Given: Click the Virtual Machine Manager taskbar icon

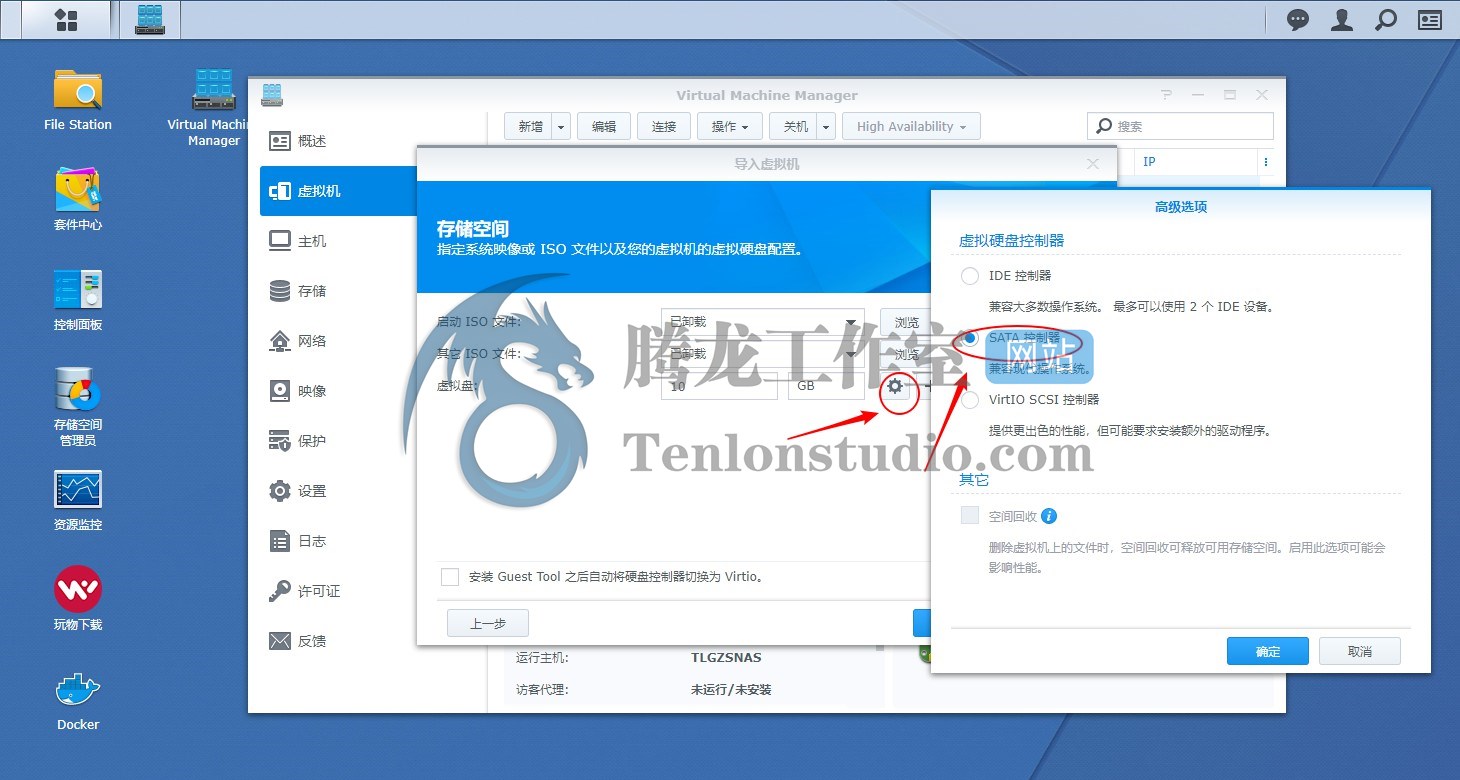Looking at the screenshot, I should coord(150,20).
